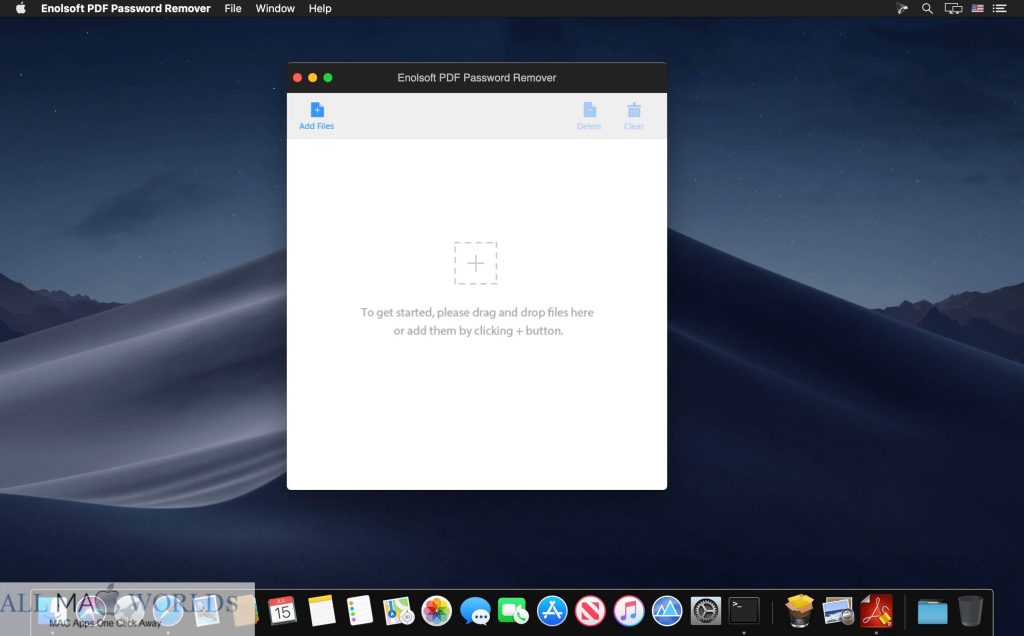The height and width of the screenshot is (636, 1024).
Task: Close the Enolsoft window with red button
Action: [x=297, y=78]
